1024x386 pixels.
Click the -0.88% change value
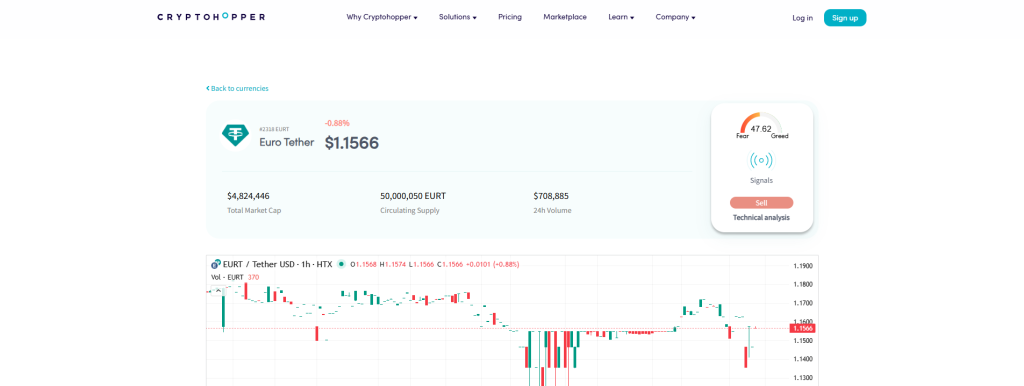pyautogui.click(x=337, y=123)
